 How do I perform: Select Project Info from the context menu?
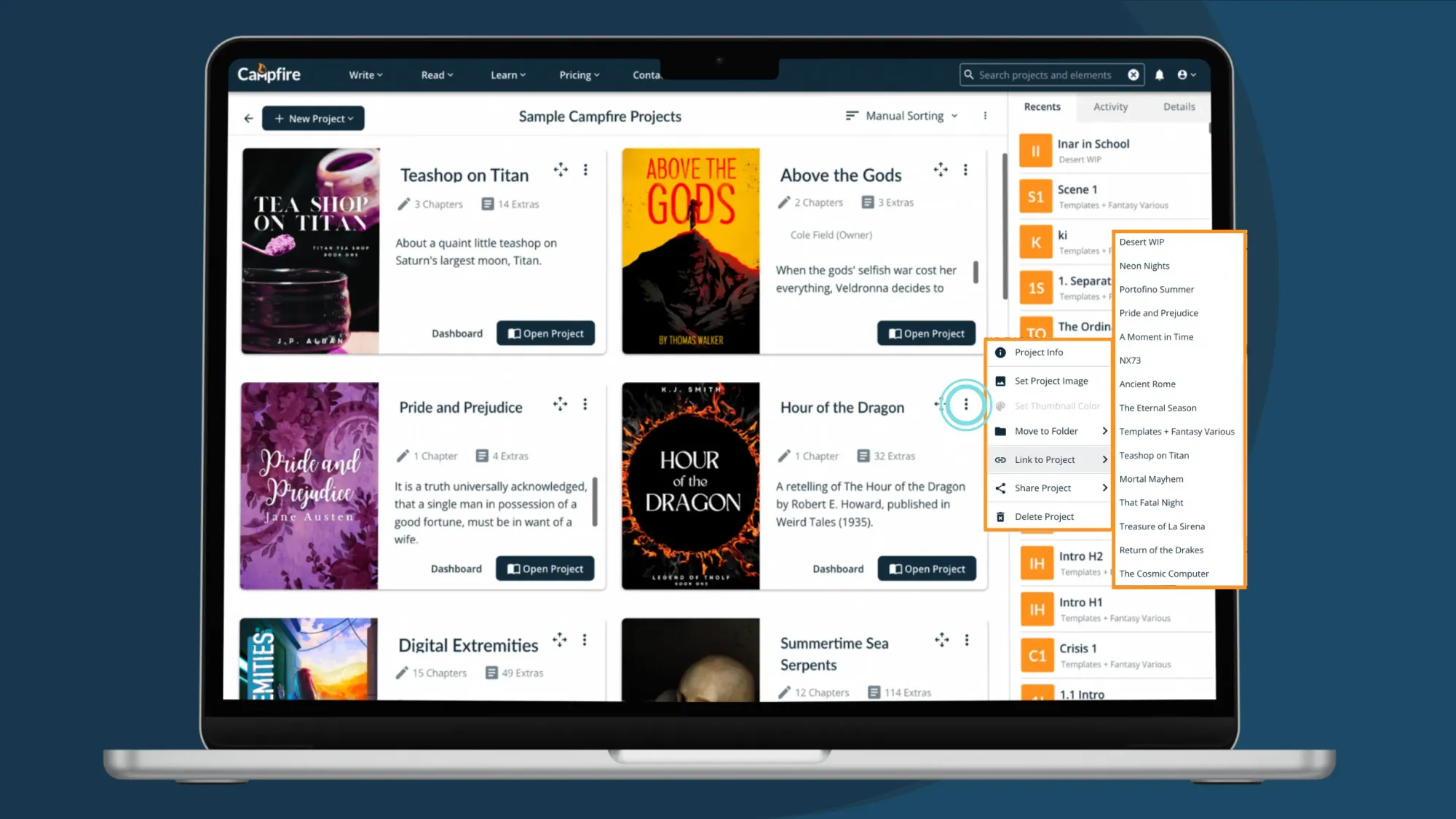click(x=1049, y=352)
